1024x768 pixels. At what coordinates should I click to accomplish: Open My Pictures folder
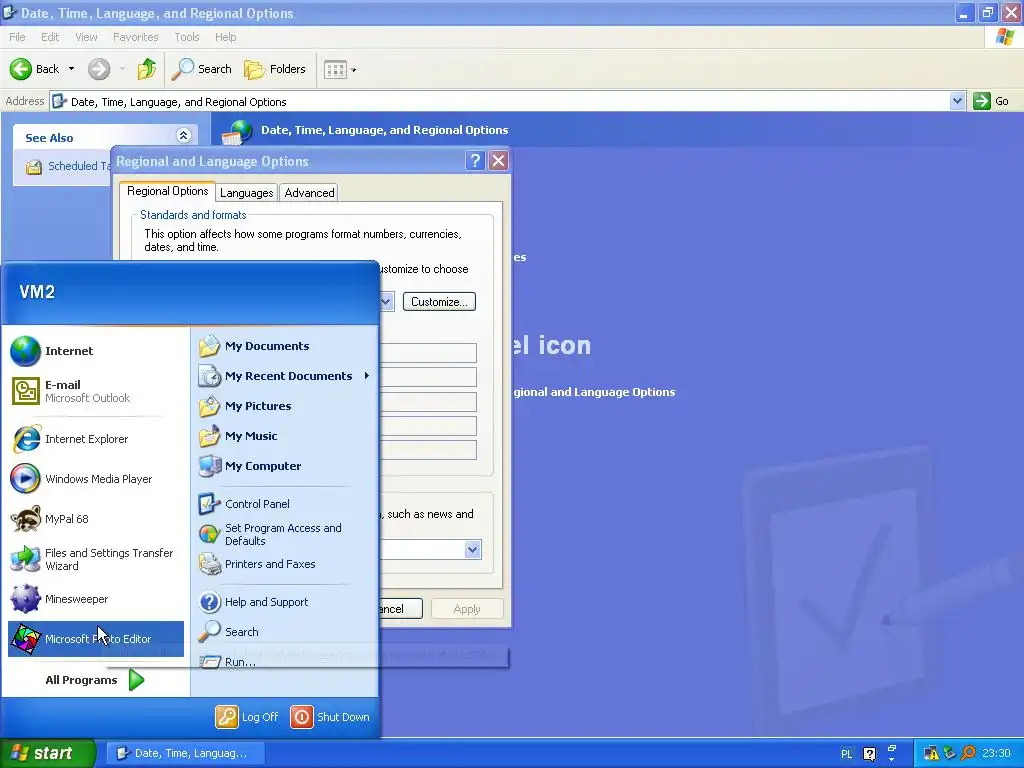(285, 406)
